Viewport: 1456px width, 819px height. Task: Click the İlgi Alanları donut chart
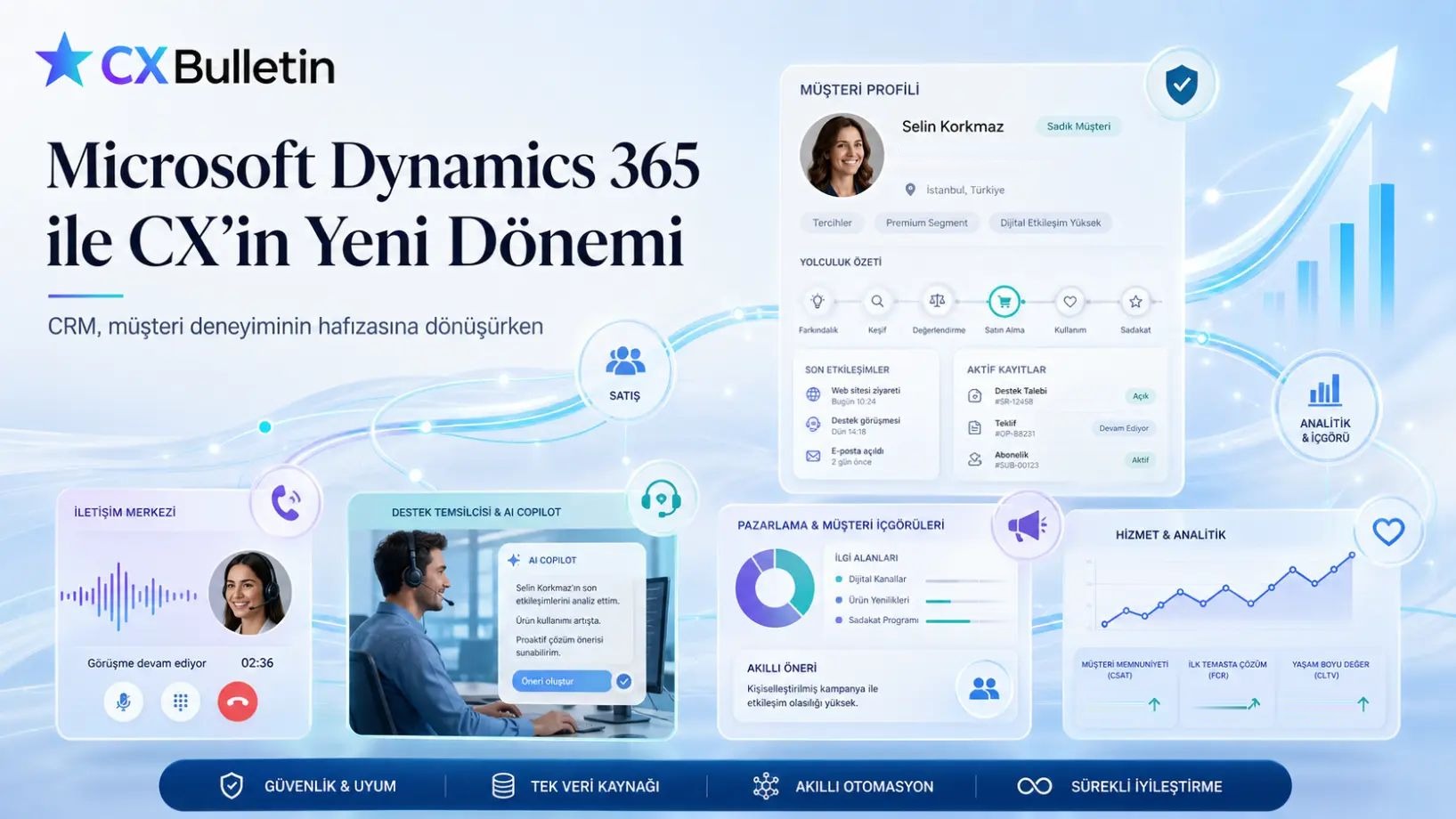pyautogui.click(x=775, y=588)
